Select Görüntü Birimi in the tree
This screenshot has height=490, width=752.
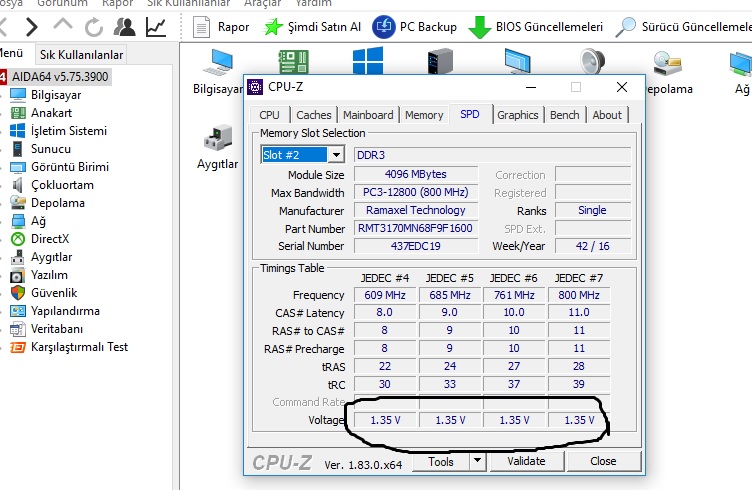[70, 167]
